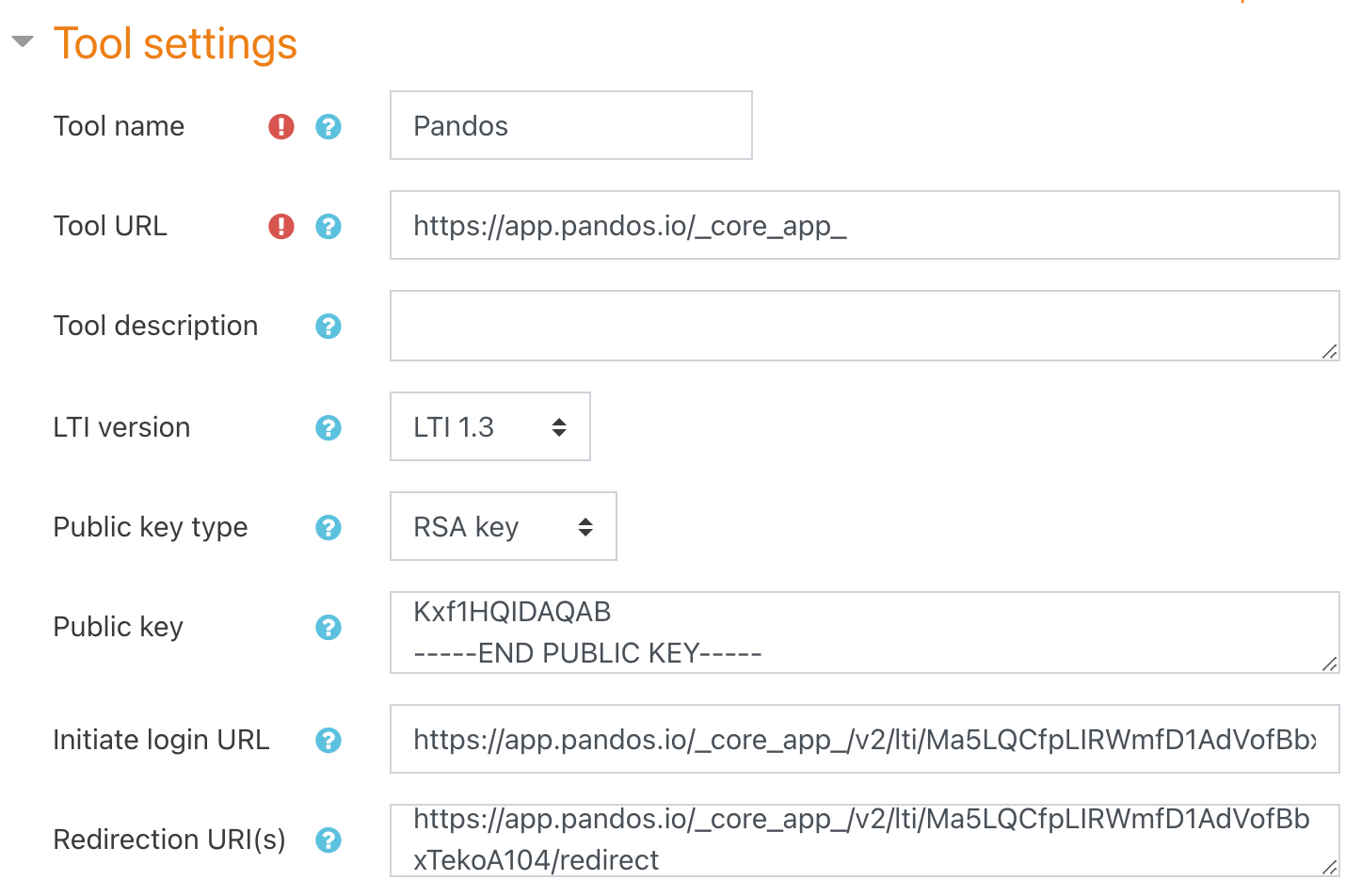
Task: Open help for Tool URL
Action: (x=328, y=226)
